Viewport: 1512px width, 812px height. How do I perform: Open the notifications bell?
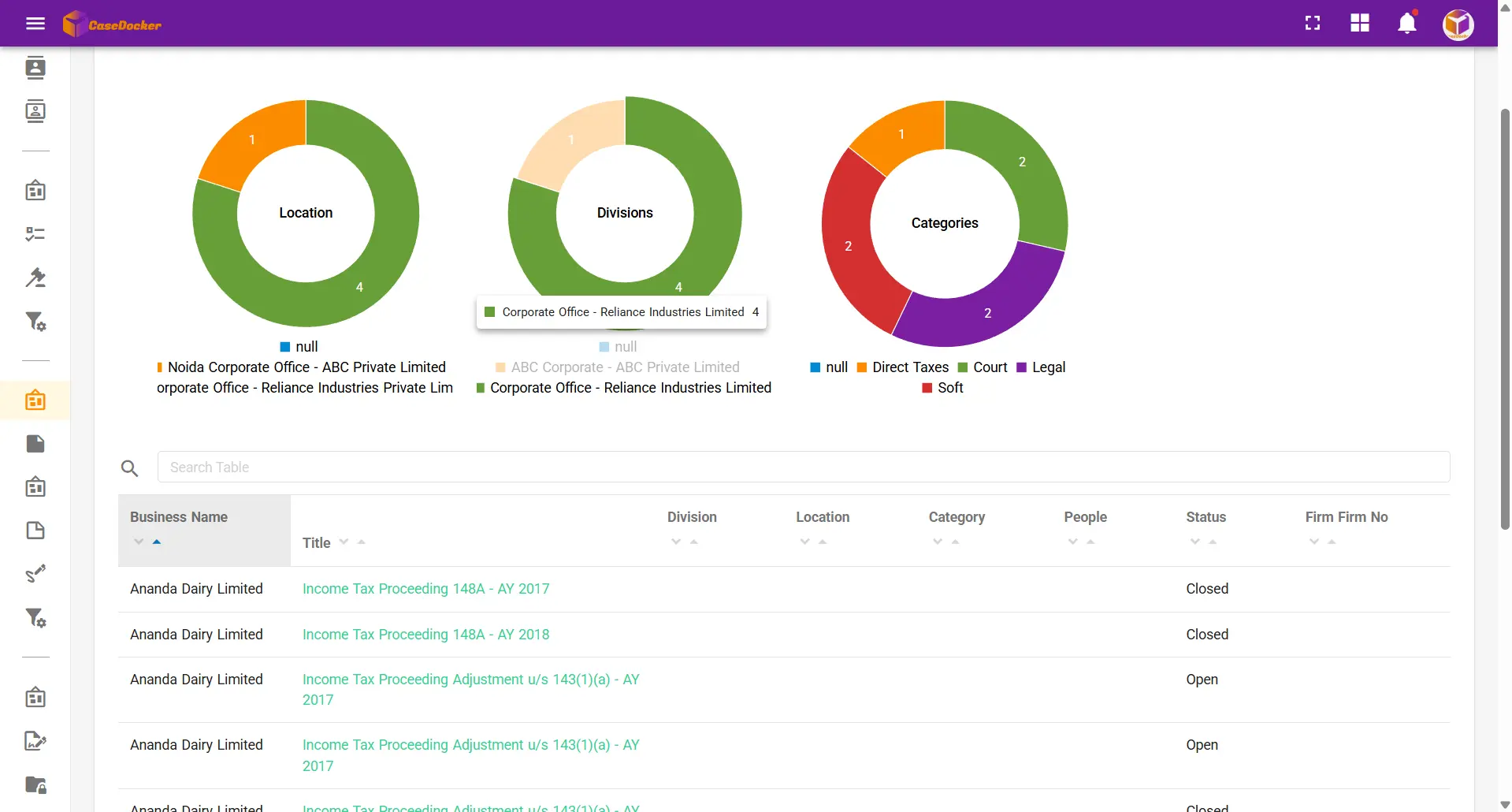1407,23
